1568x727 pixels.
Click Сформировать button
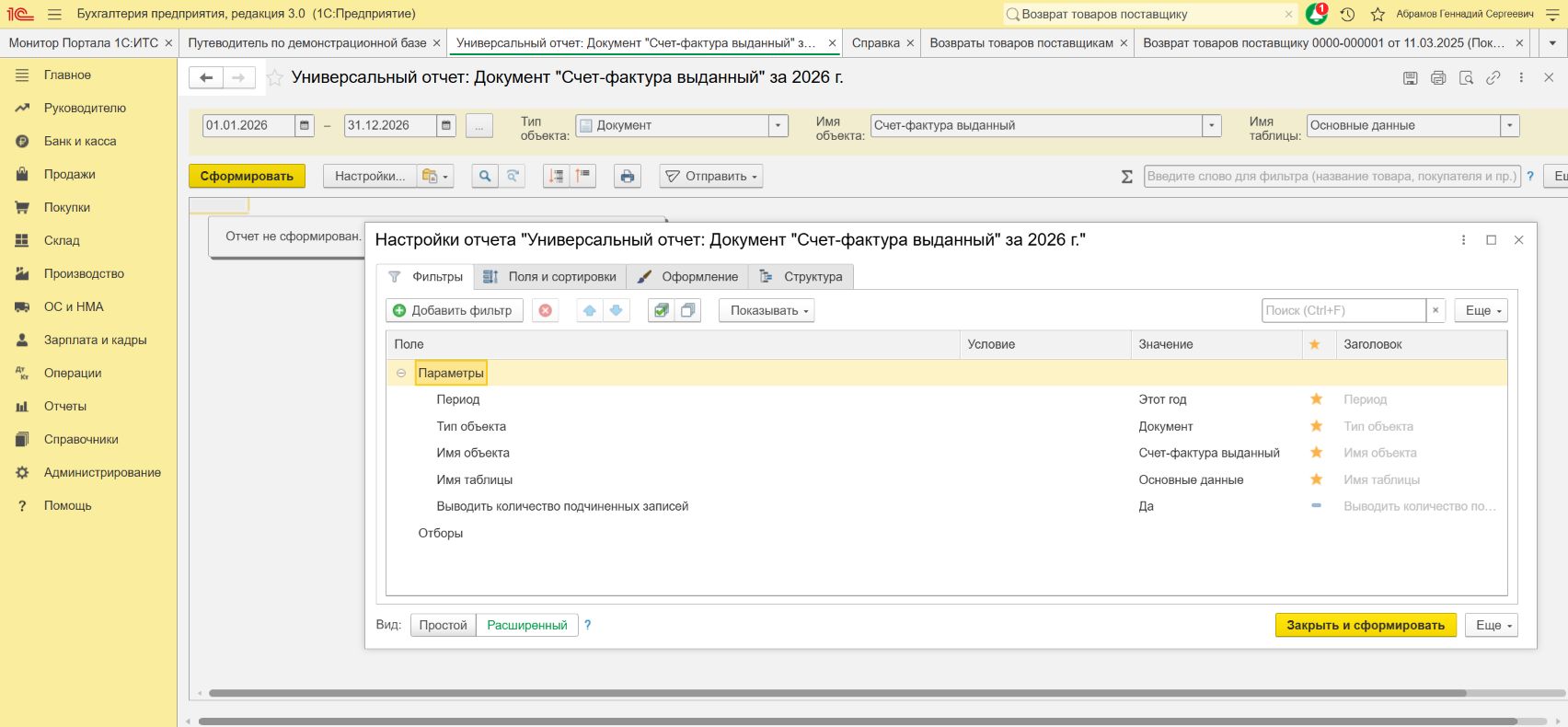(x=247, y=176)
